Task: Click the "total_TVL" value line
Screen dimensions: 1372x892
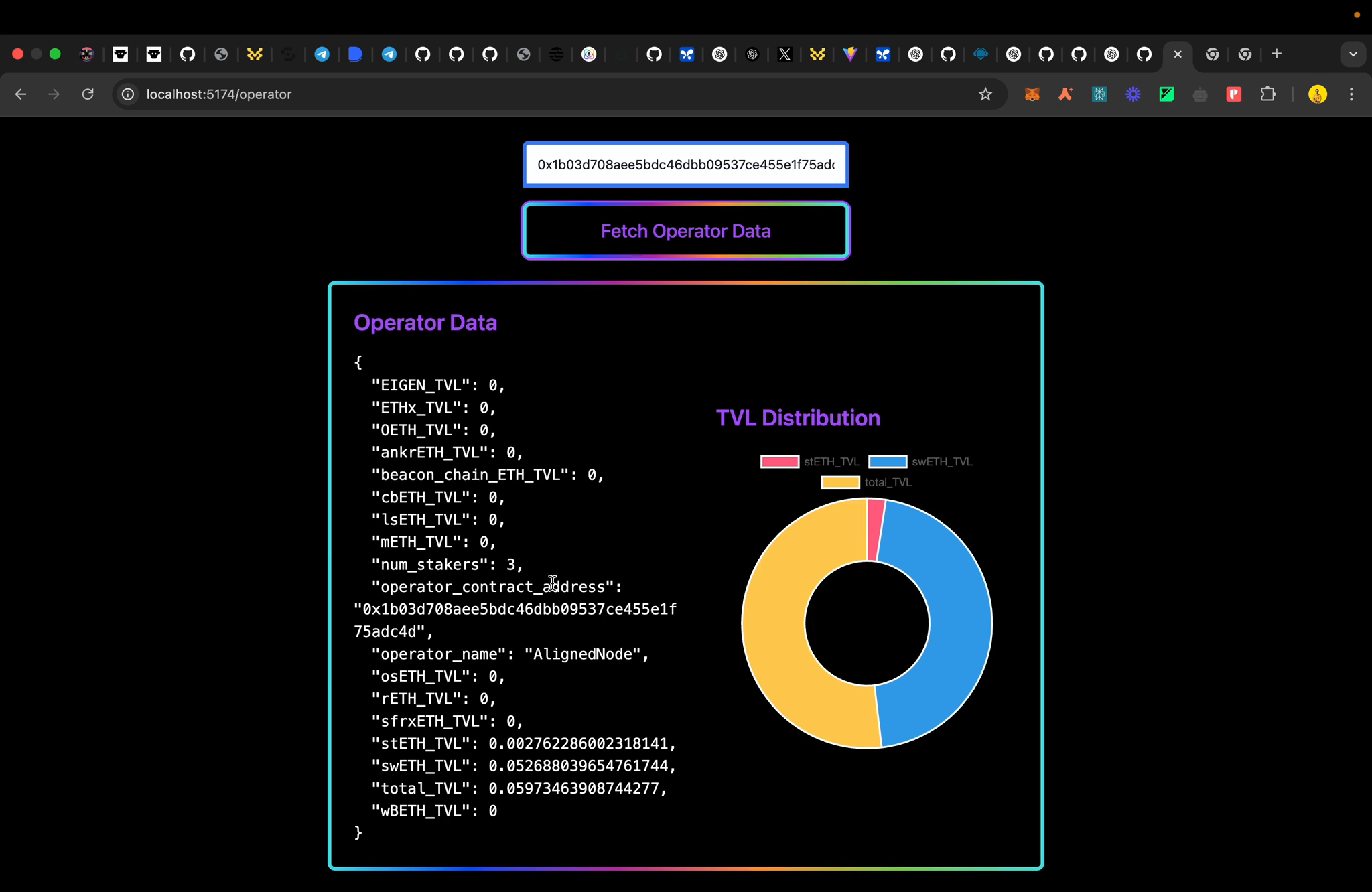Action: pyautogui.click(x=519, y=789)
